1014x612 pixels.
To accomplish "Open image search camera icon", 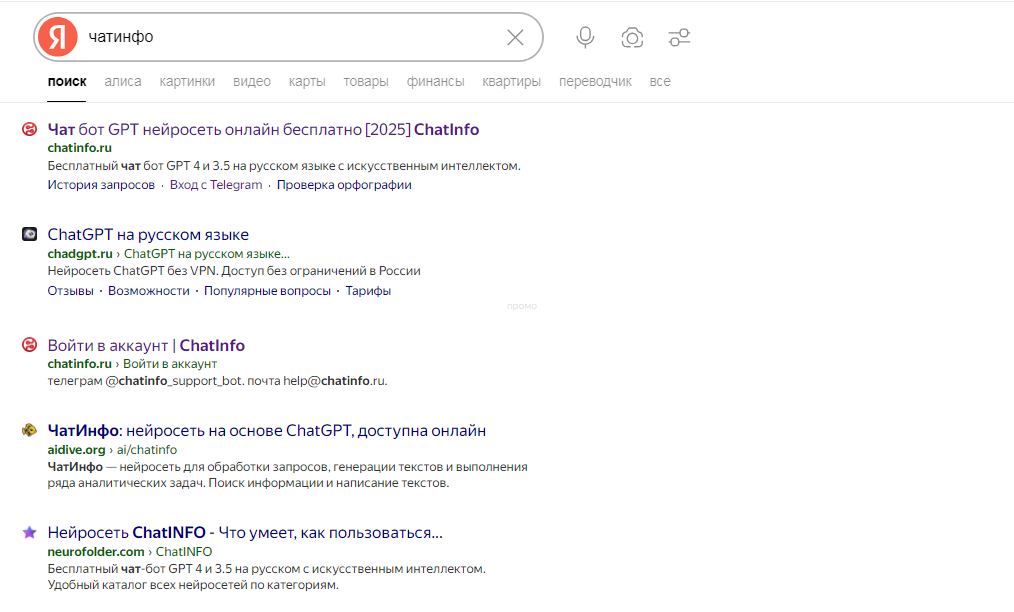I will [632, 38].
